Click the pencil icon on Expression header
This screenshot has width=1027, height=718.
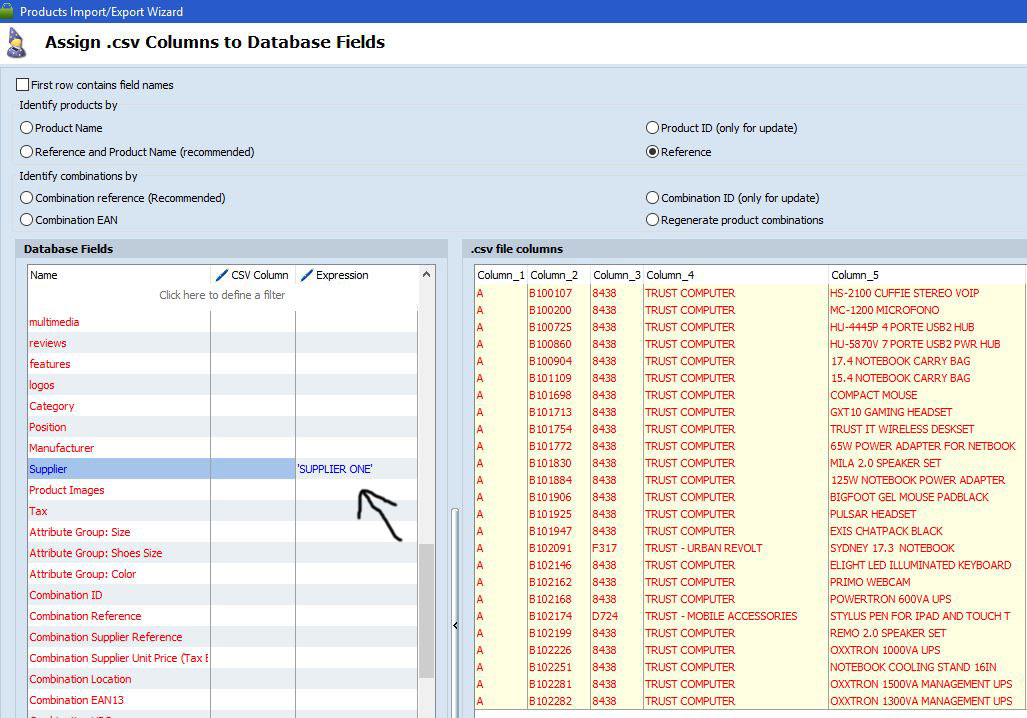[307, 275]
